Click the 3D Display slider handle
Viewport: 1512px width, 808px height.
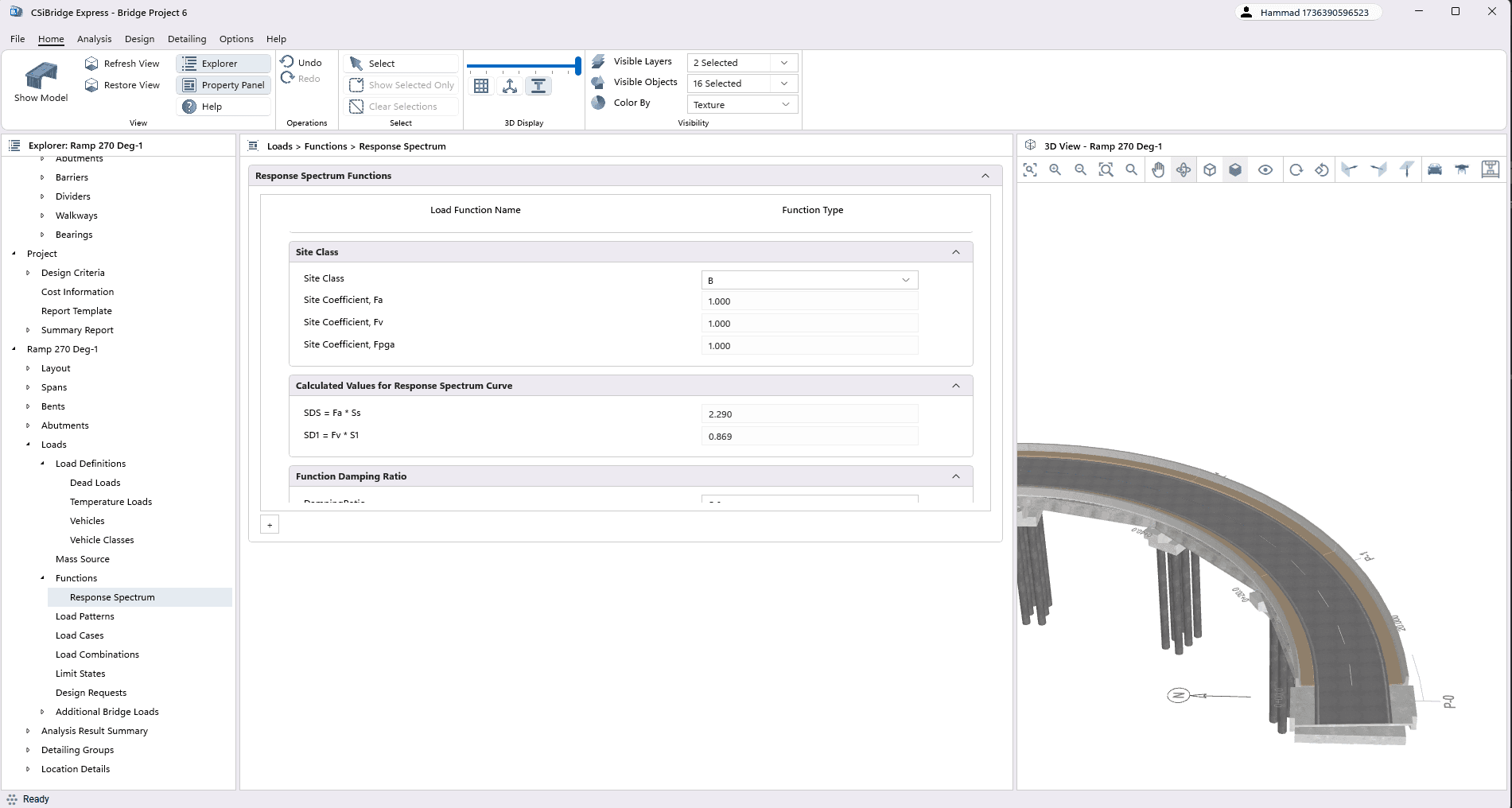click(x=577, y=66)
